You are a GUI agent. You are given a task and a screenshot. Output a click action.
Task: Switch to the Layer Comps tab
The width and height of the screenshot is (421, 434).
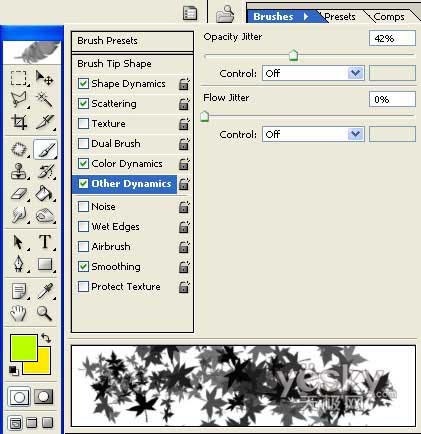click(x=389, y=16)
